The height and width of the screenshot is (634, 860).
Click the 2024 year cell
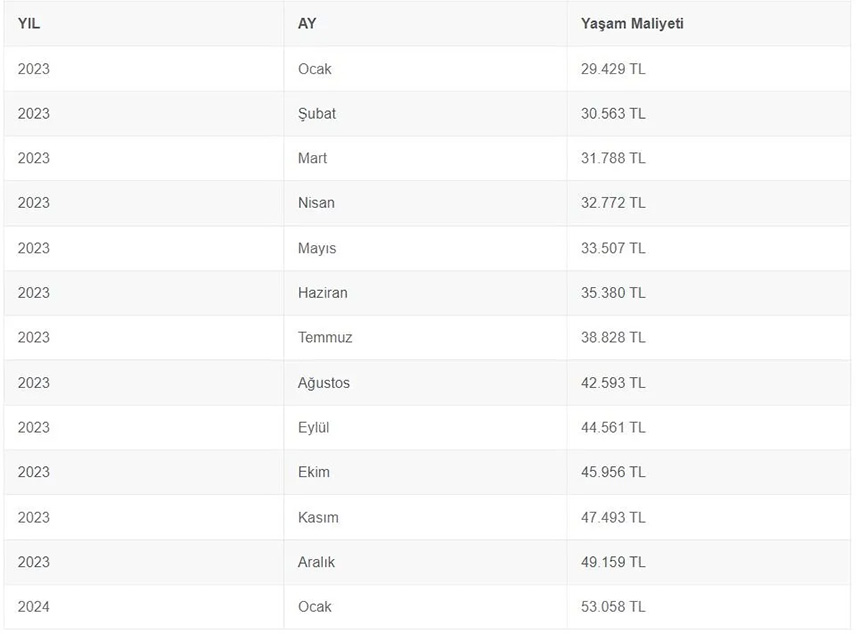(x=33, y=606)
